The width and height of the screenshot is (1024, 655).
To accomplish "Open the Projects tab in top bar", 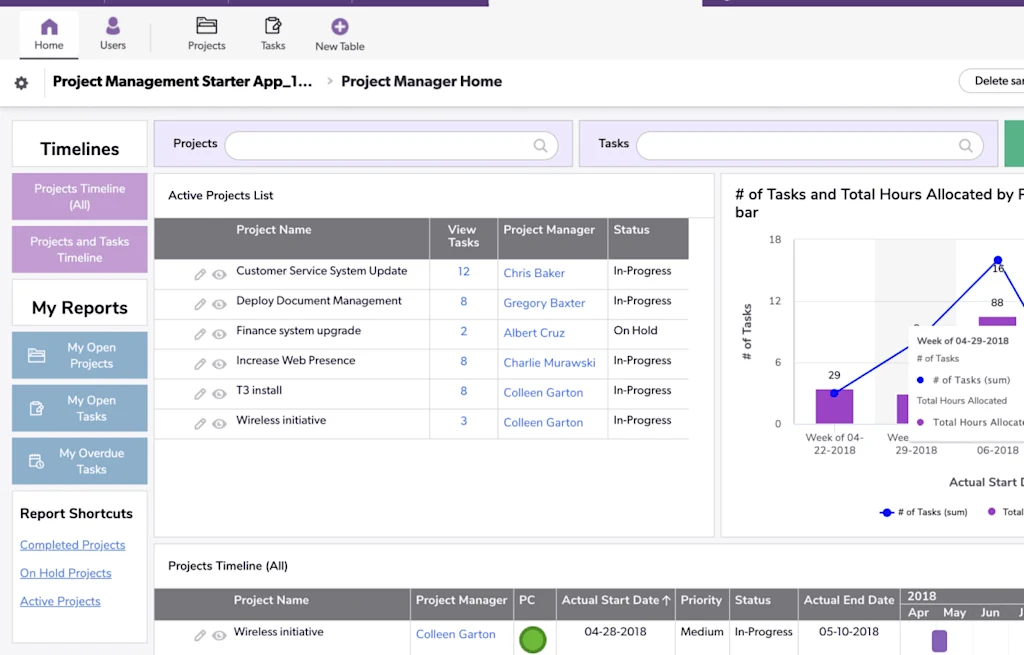I will (206, 35).
